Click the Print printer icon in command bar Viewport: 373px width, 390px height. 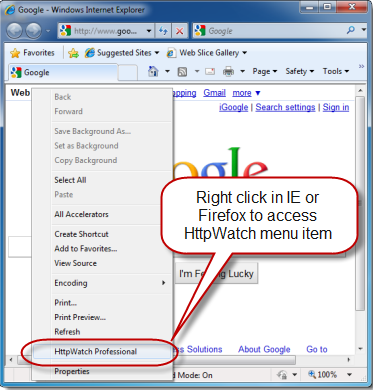[x=228, y=71]
